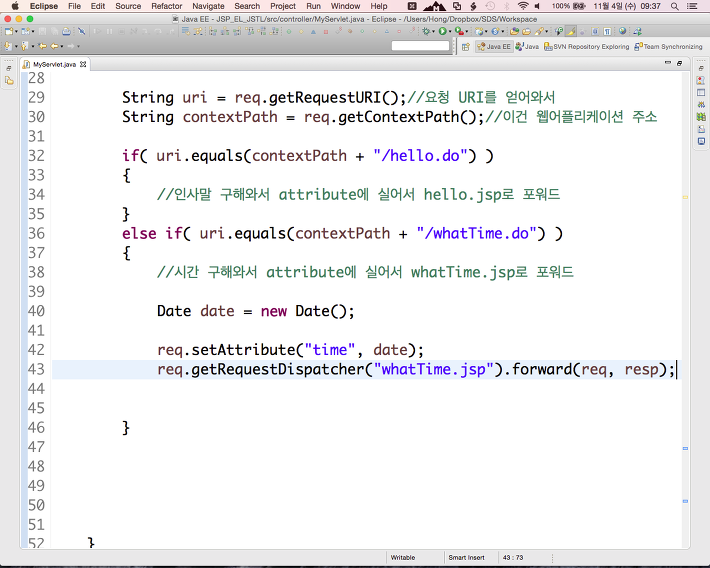Click the Previous Annotation icon
The width and height of the screenshot is (710, 568).
24,46
